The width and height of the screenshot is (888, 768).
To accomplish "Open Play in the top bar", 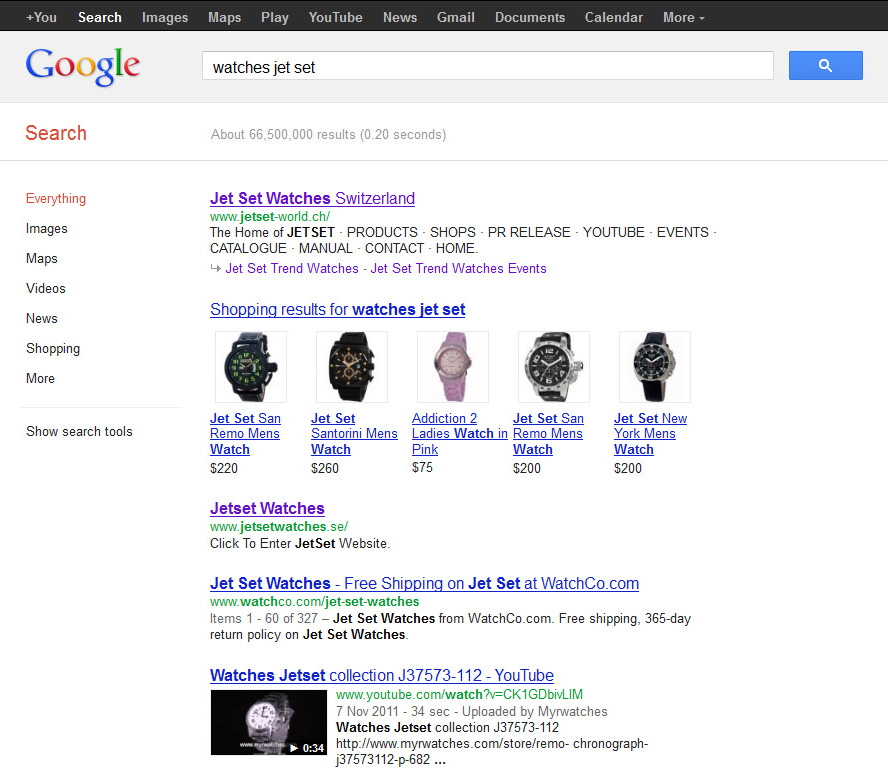I will pos(275,18).
